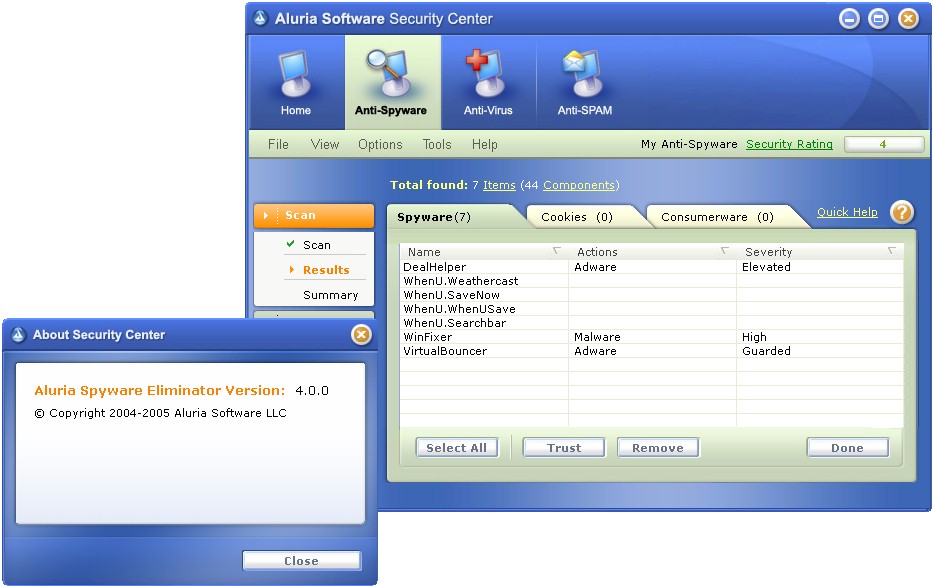Click the Done button
Image resolution: width=933 pixels, height=586 pixels.
coord(848,448)
